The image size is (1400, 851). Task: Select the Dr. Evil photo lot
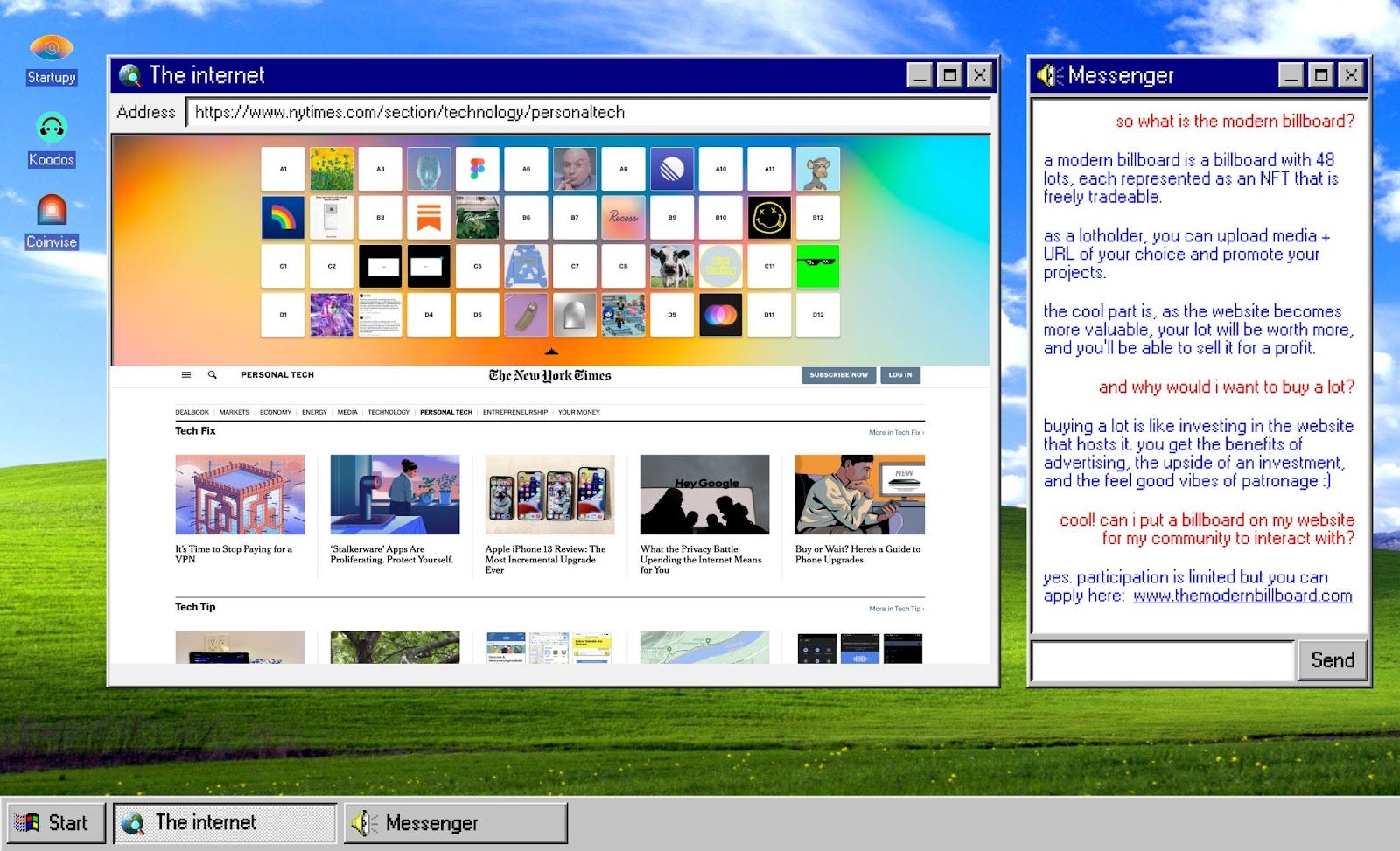click(575, 169)
